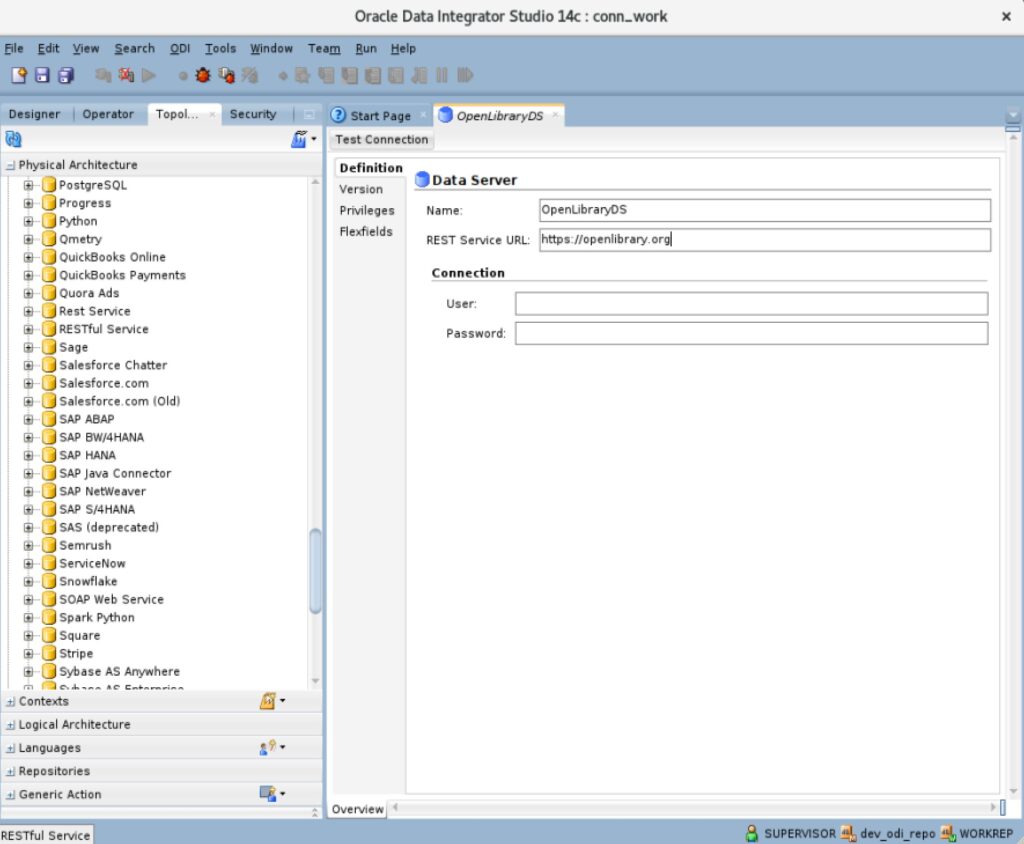Screen dimensions: 1024x844
Task: Click the technology tree vertical scrollbar thumb
Action: click(315, 571)
